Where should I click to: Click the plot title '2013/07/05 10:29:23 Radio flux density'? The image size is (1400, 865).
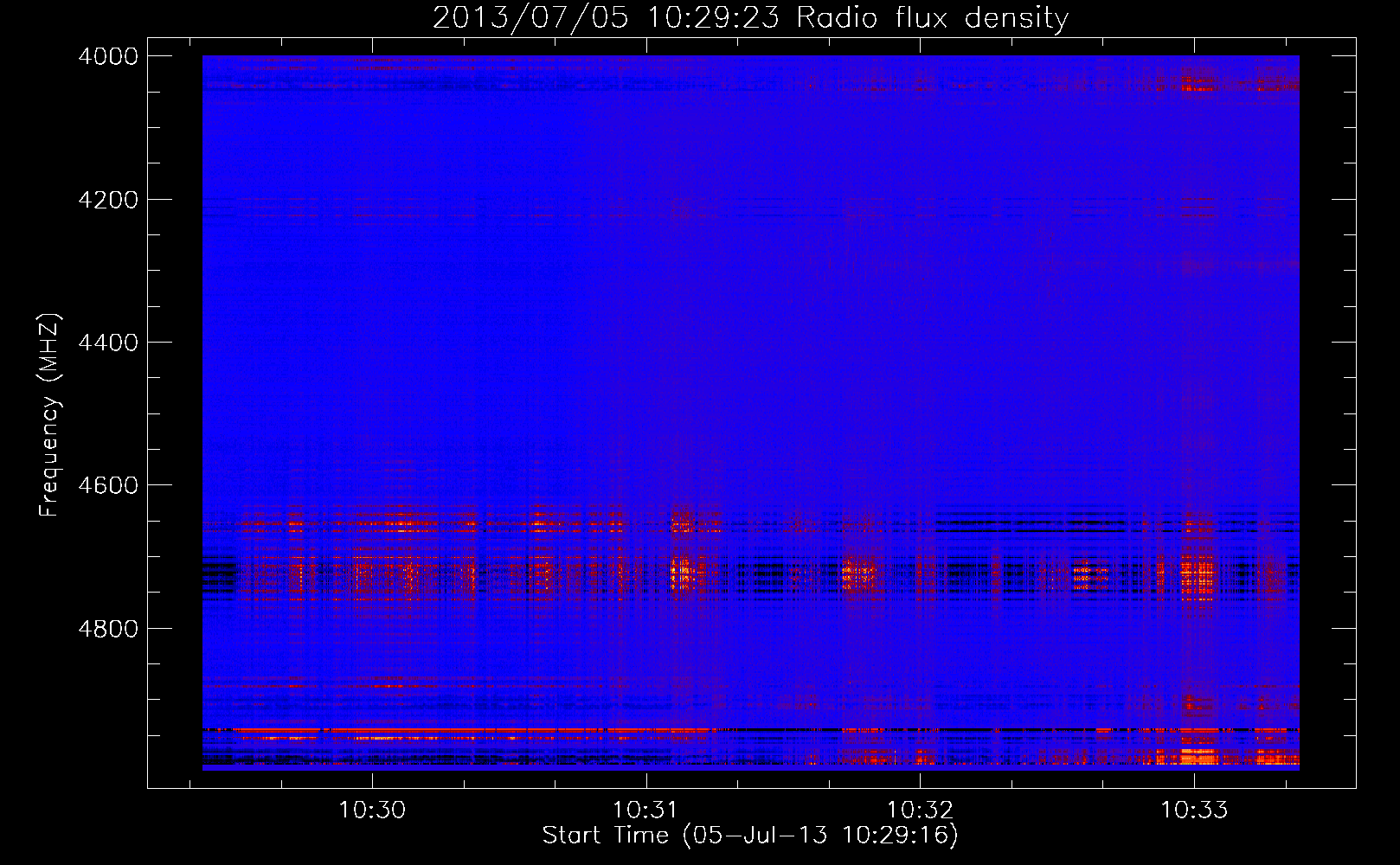click(x=750, y=18)
